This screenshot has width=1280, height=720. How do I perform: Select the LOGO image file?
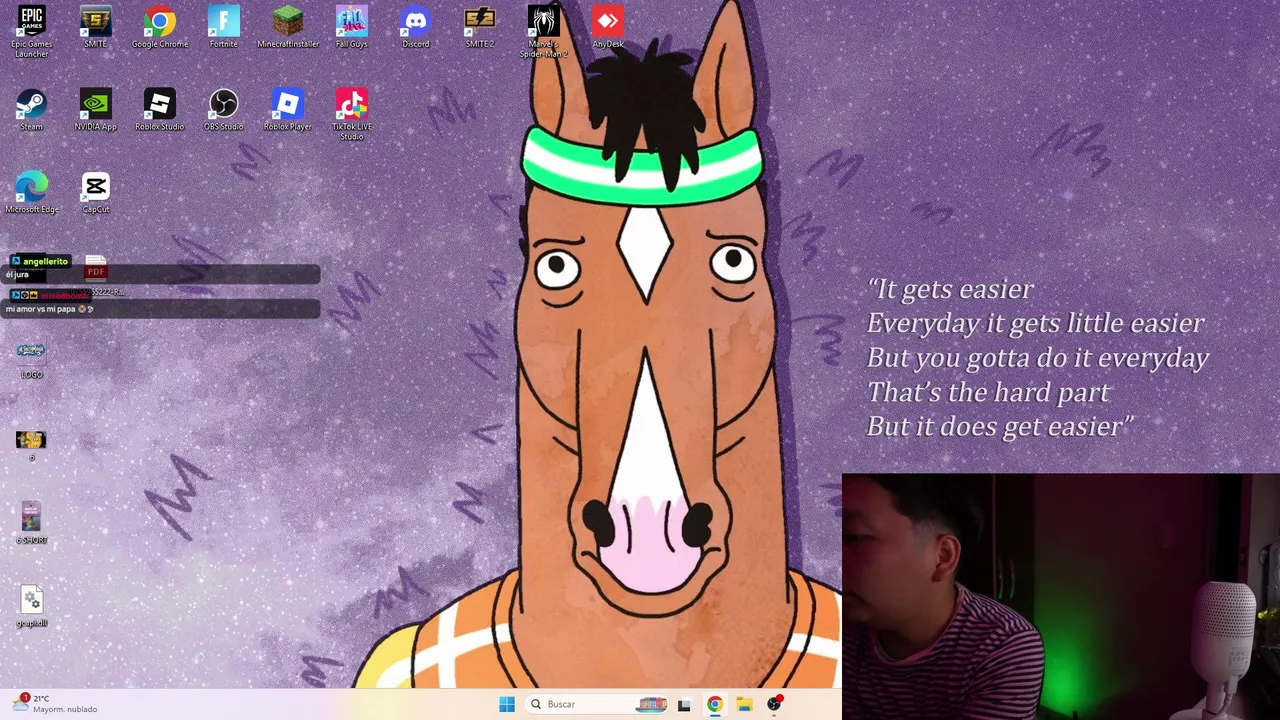tap(32, 359)
